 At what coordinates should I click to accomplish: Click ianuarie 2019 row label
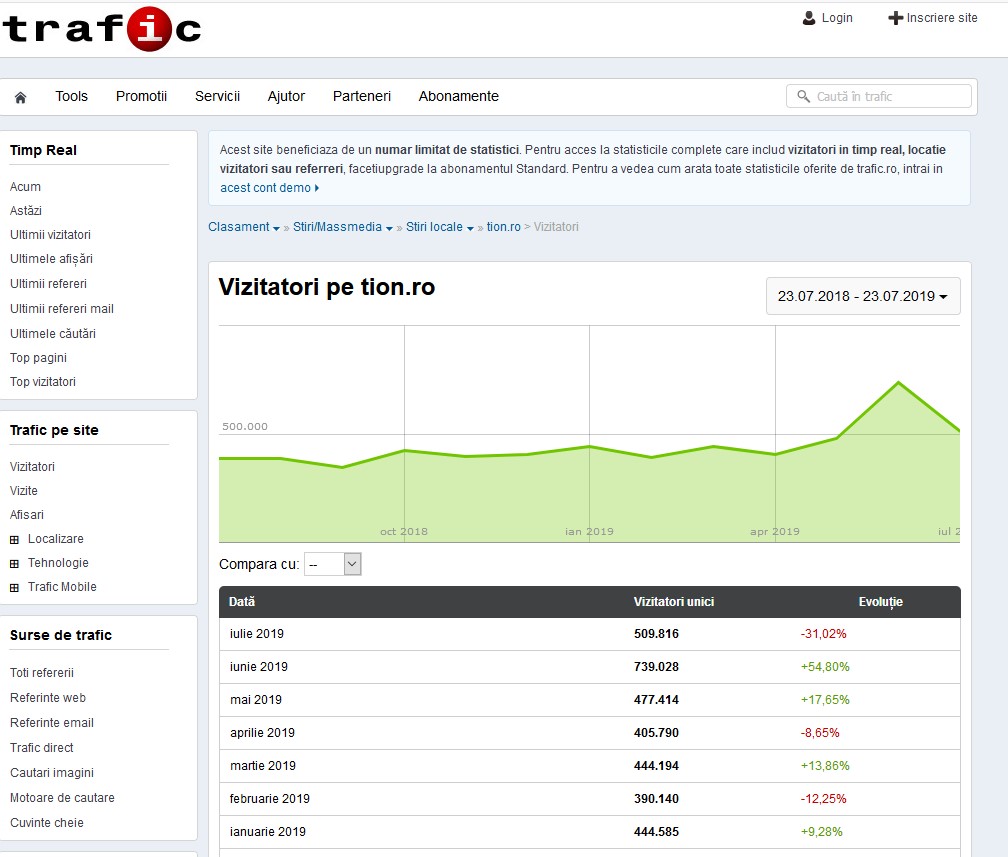click(268, 832)
